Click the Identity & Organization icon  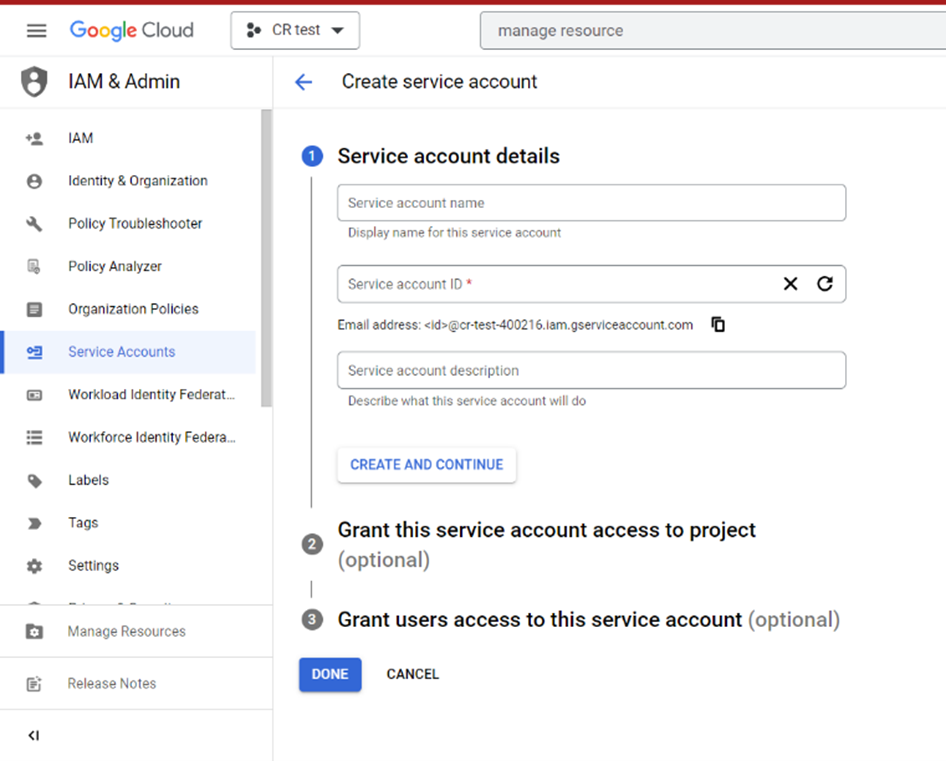point(34,181)
